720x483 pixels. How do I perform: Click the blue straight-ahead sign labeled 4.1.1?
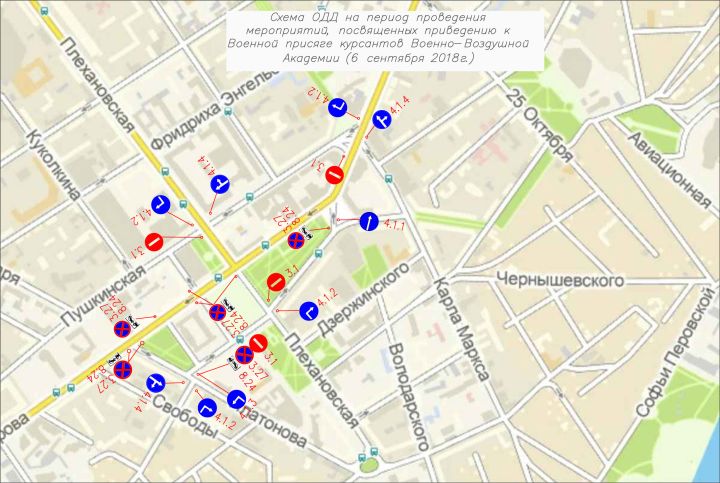point(368,221)
